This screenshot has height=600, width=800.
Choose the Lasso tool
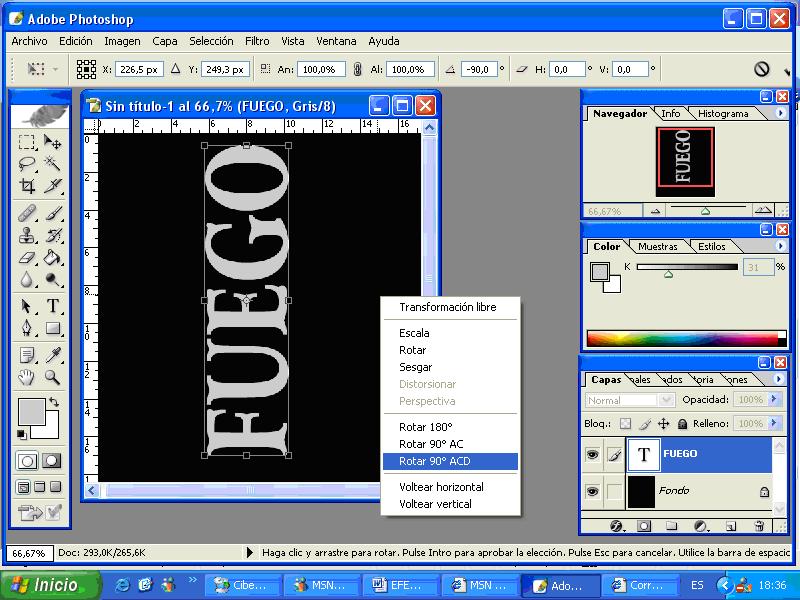pyautogui.click(x=27, y=164)
